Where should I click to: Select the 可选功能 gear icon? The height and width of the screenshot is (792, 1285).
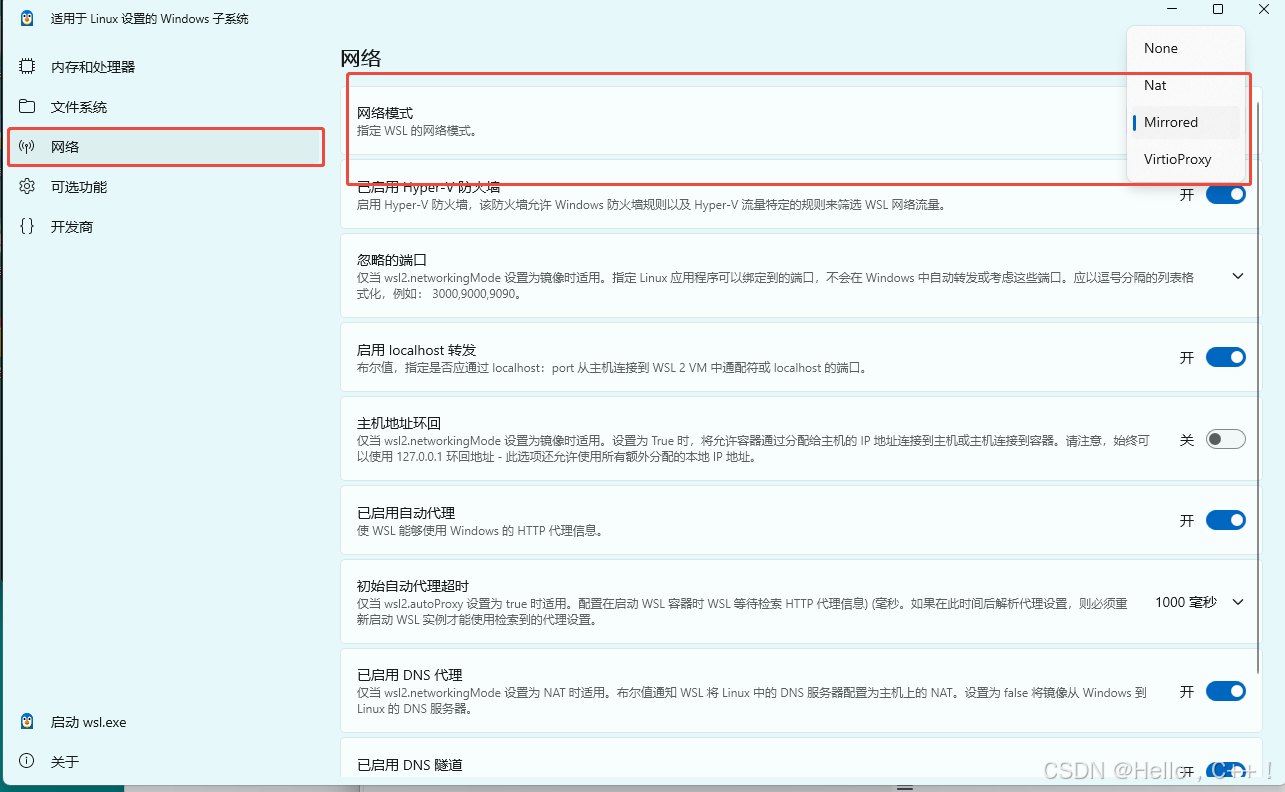[x=28, y=186]
